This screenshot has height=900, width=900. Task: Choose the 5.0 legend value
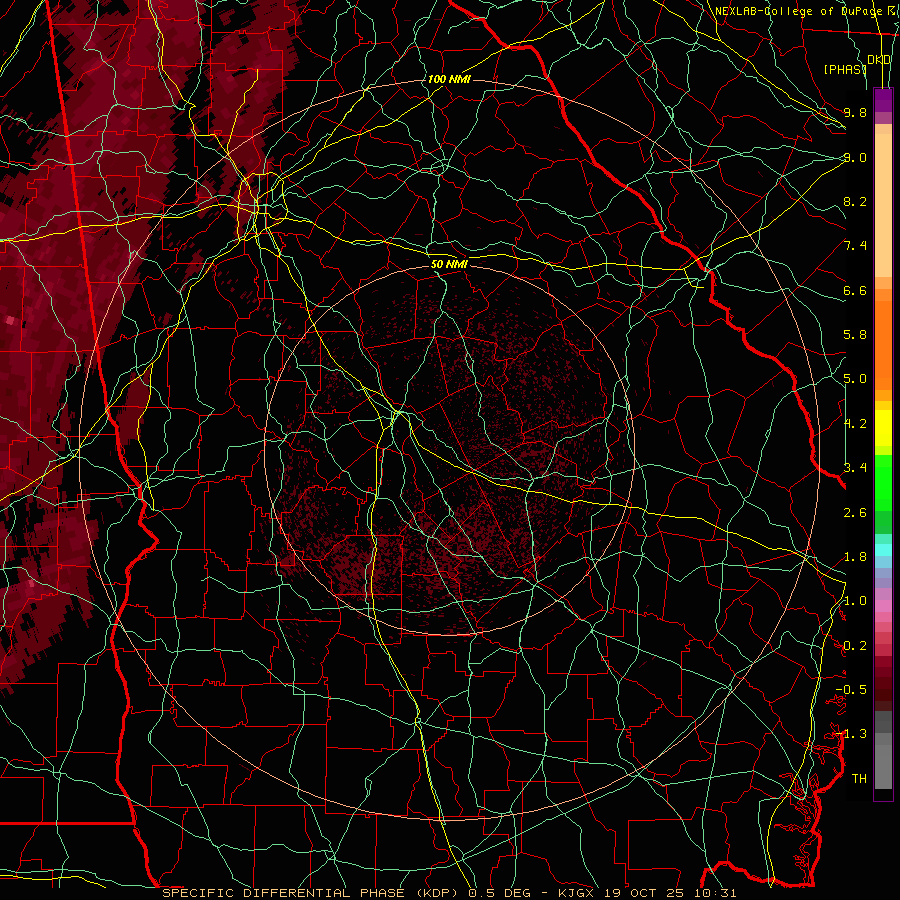(855, 379)
